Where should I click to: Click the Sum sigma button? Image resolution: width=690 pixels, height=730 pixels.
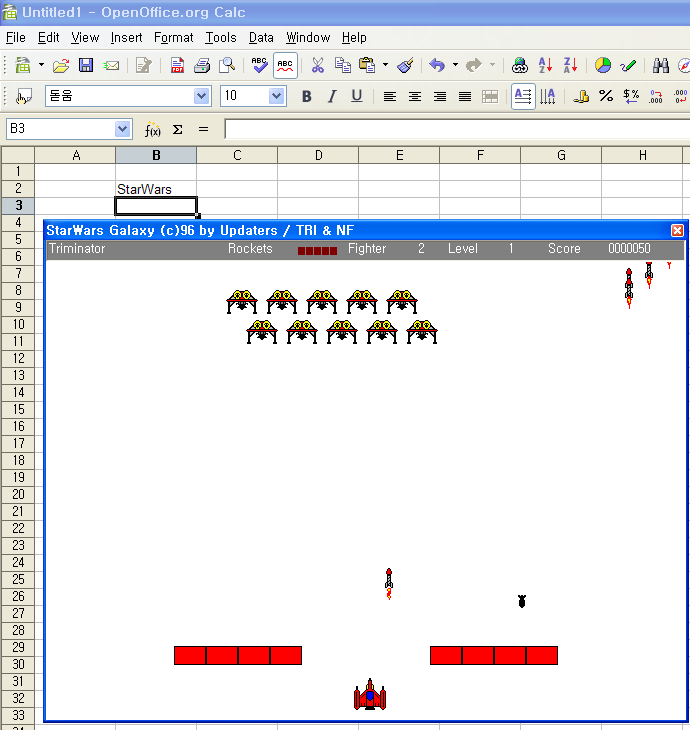coord(177,129)
